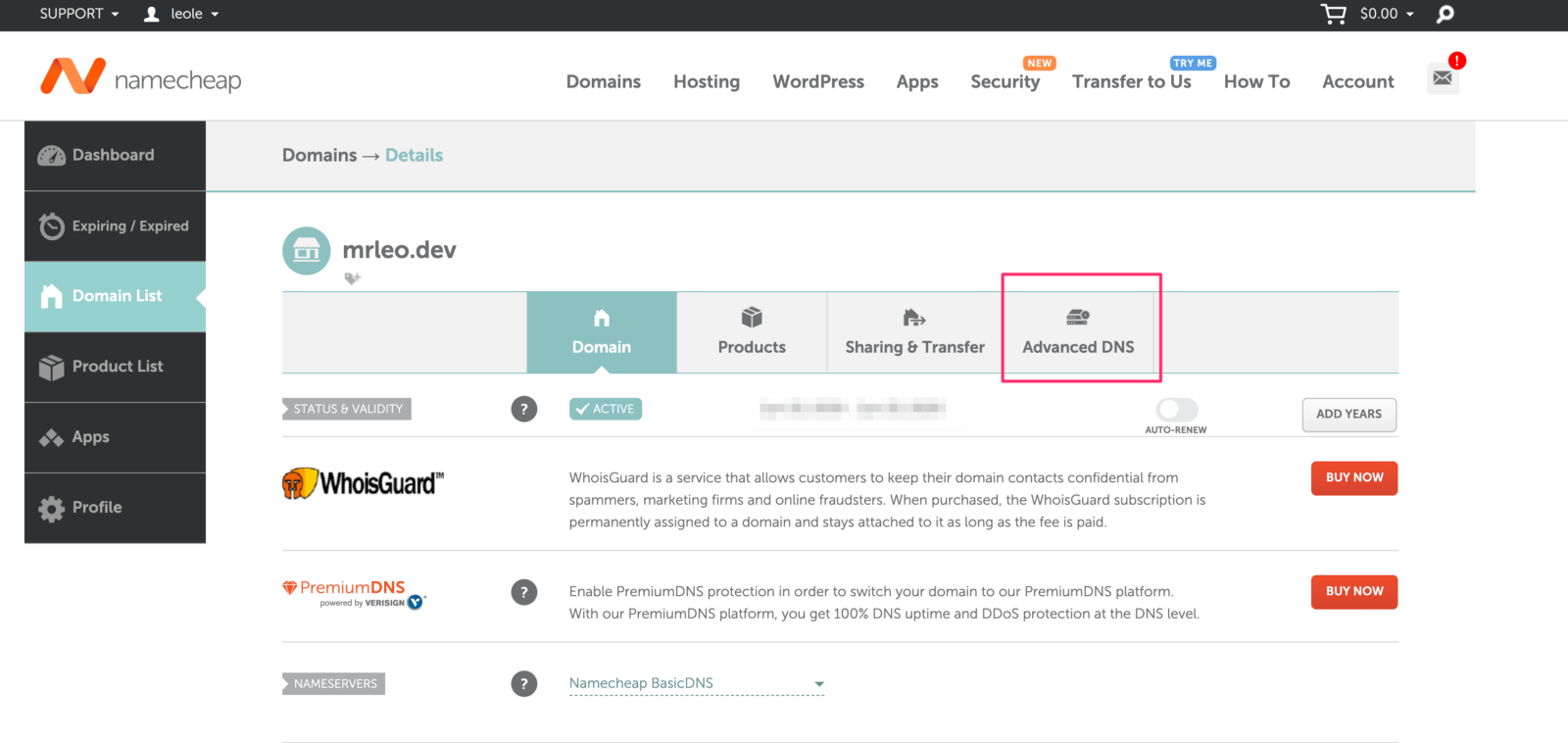
Task: Expand the $0.00 cart dropdown
Action: (1387, 14)
